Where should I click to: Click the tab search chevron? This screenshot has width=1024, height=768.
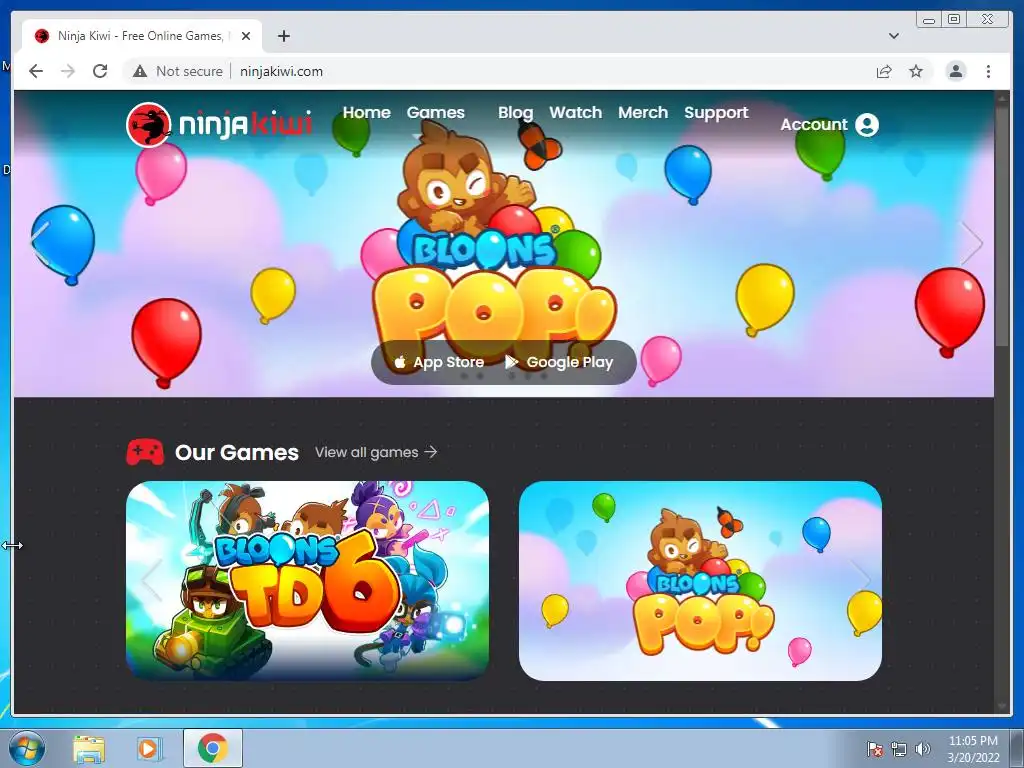click(x=894, y=36)
